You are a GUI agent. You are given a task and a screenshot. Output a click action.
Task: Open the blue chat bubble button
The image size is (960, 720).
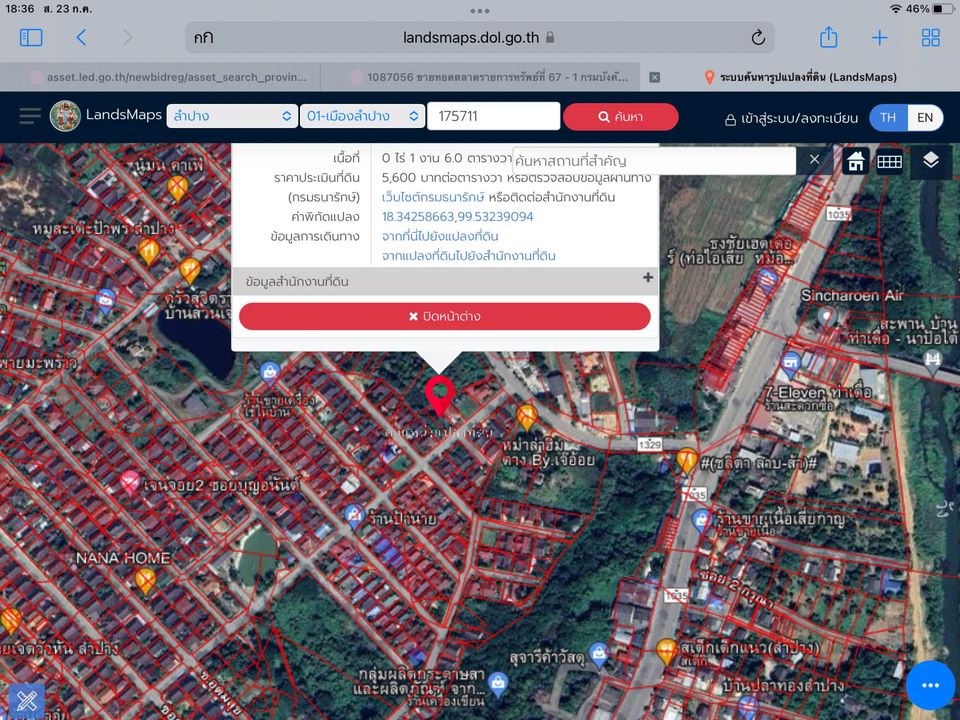point(930,685)
